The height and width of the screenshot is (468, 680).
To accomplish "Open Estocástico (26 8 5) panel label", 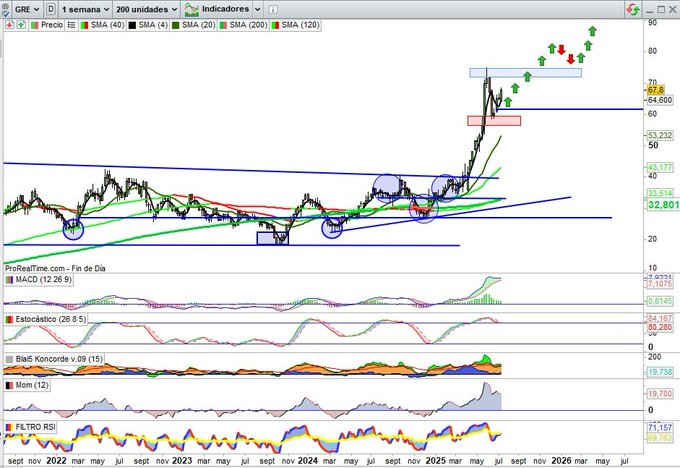I will (x=50, y=320).
